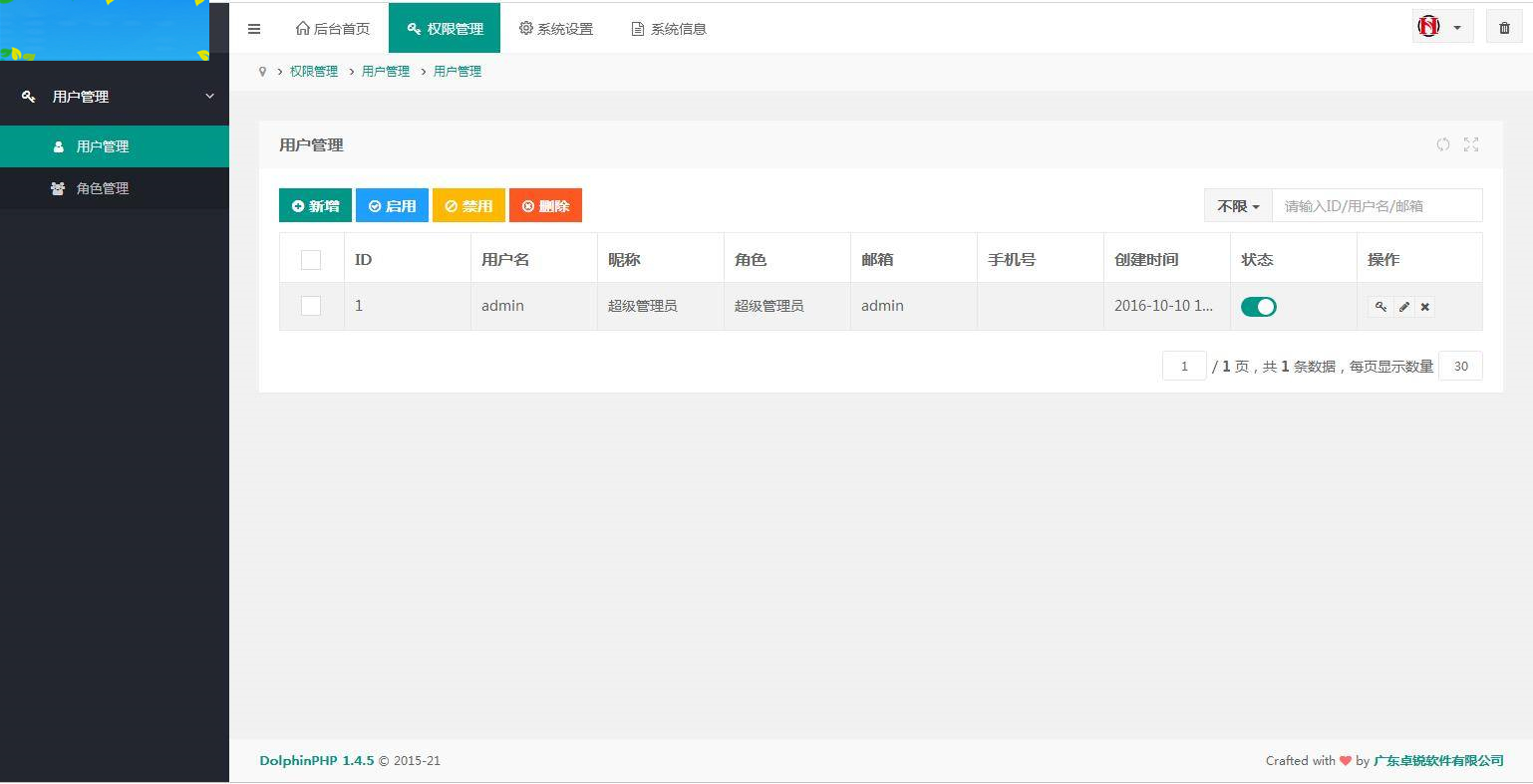Open the 系统信息 section
1533x784 pixels.
click(668, 29)
